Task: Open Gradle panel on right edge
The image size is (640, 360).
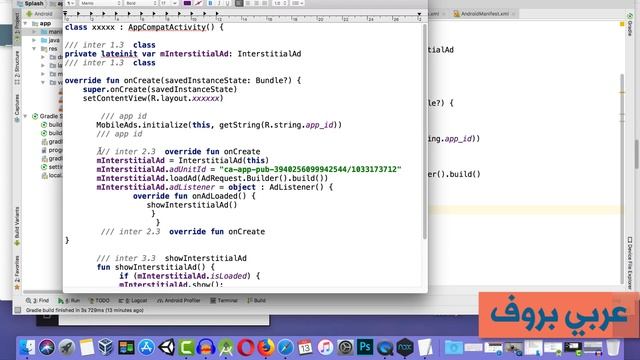Action: click(x=630, y=24)
